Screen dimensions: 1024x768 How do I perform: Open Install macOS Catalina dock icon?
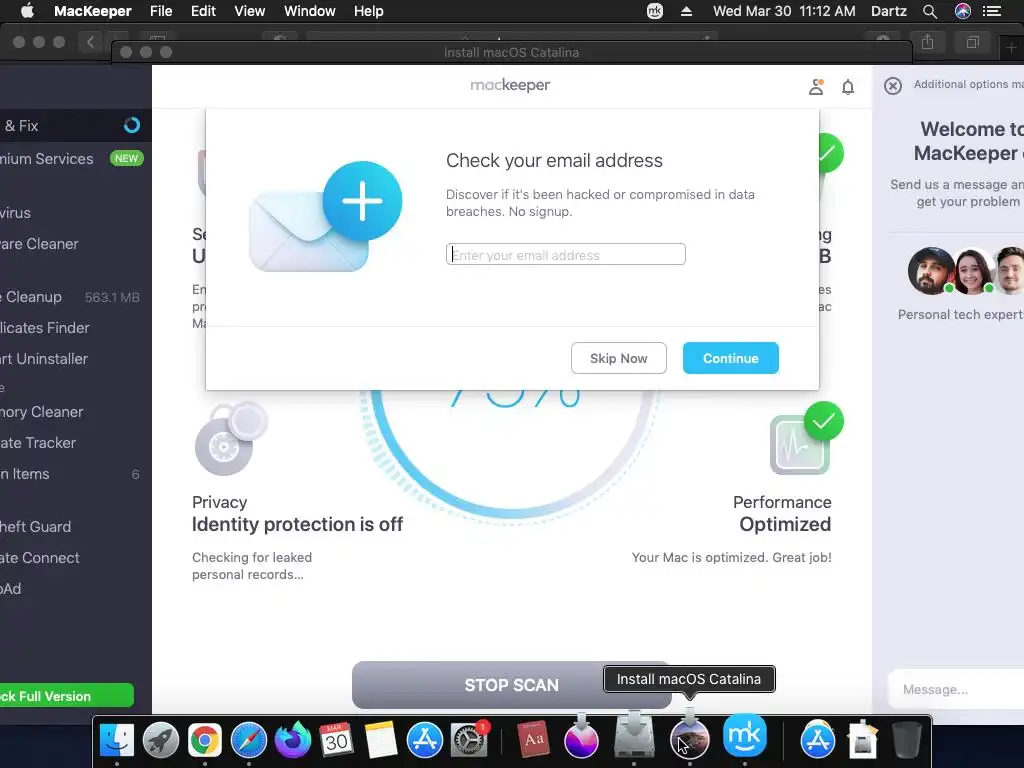coord(690,738)
